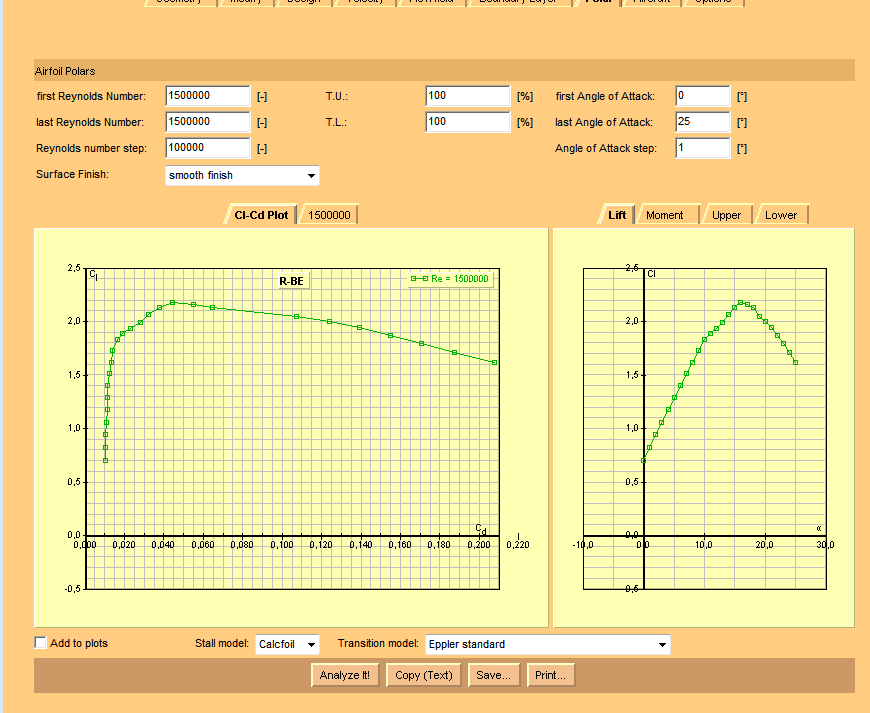The width and height of the screenshot is (870, 713).
Task: Enable the Add to plots checkbox
Action: 41,643
